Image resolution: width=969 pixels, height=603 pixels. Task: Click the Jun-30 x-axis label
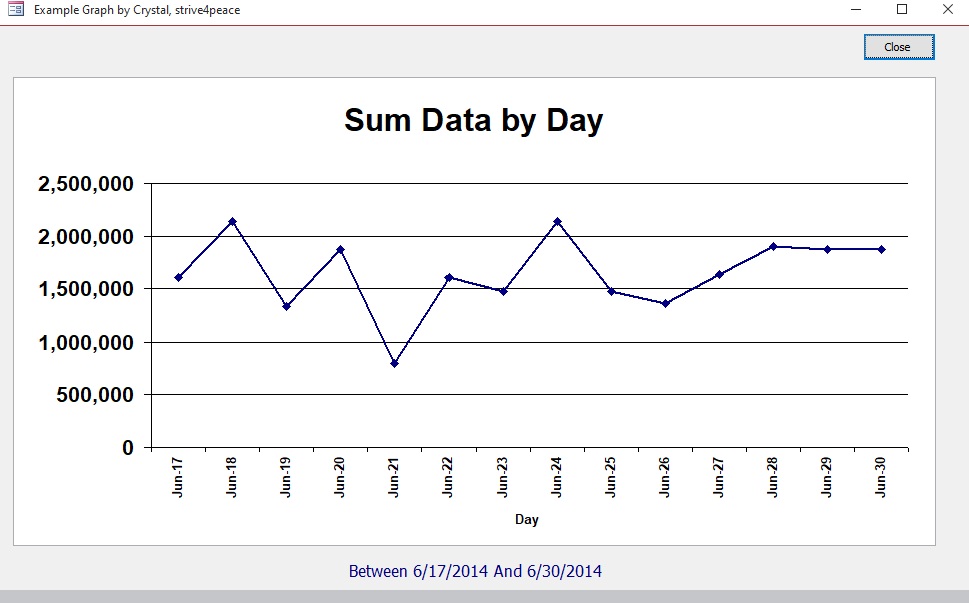pos(881,477)
